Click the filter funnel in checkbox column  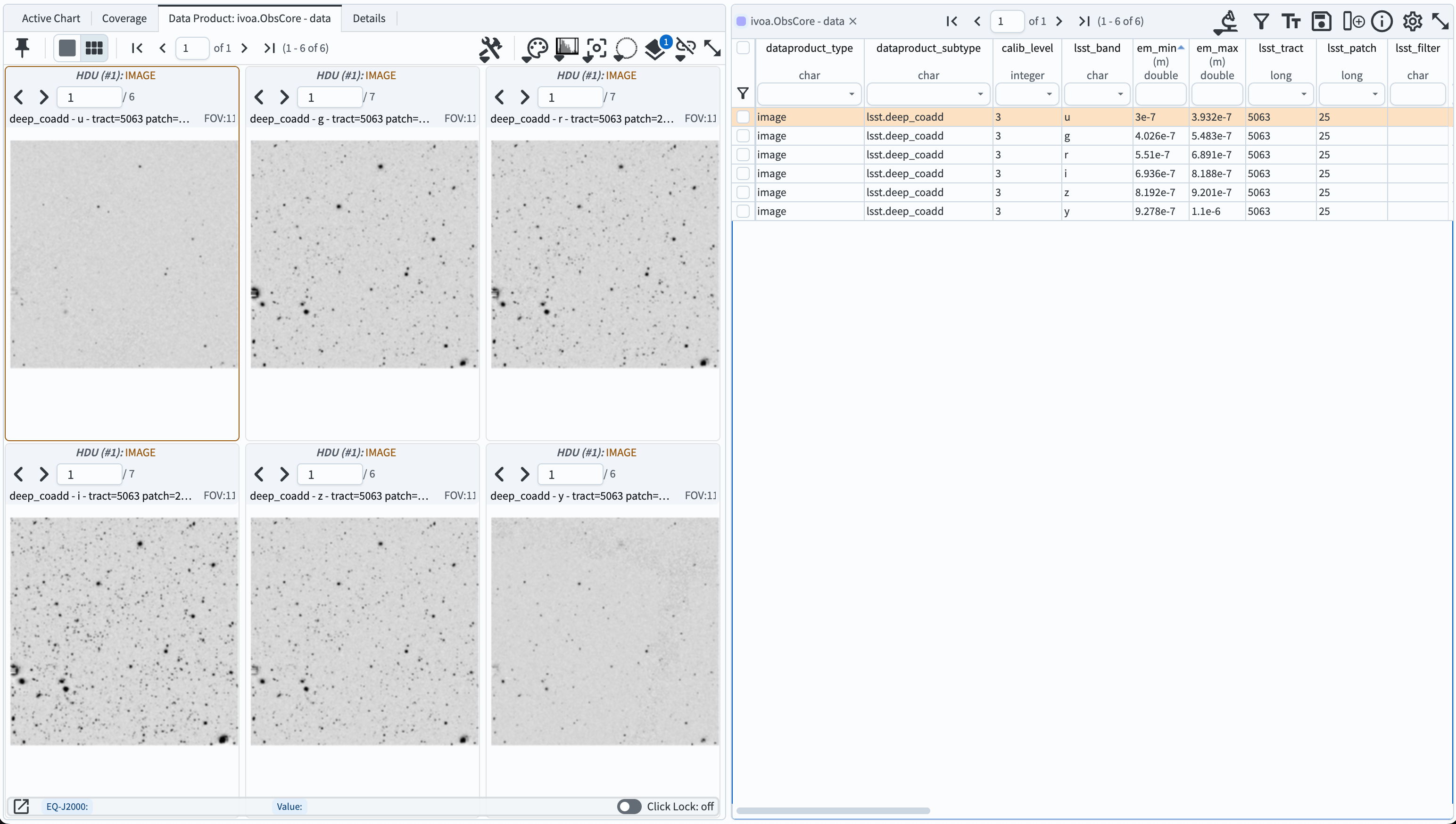pyautogui.click(x=743, y=93)
